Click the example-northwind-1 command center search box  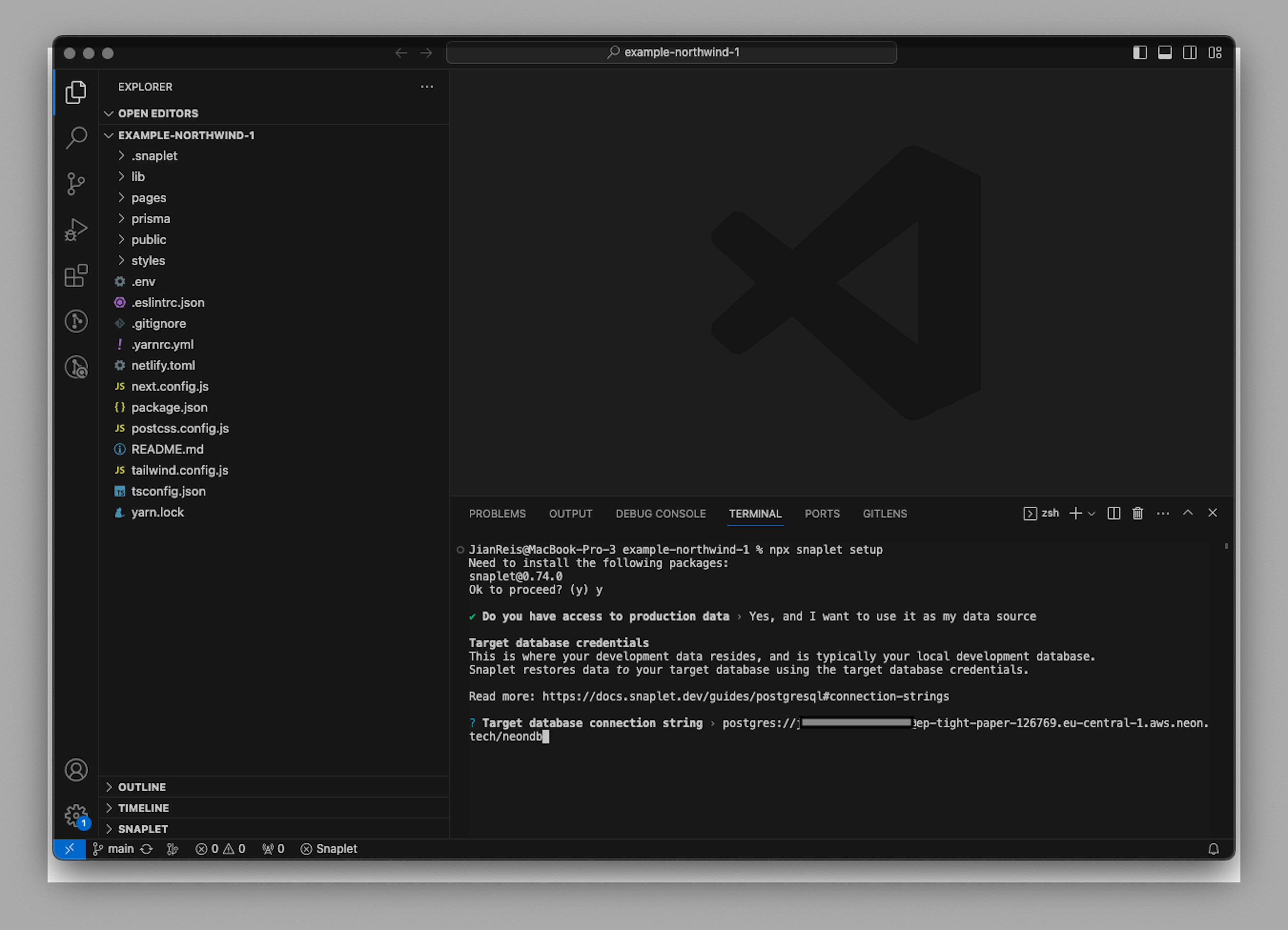671,52
